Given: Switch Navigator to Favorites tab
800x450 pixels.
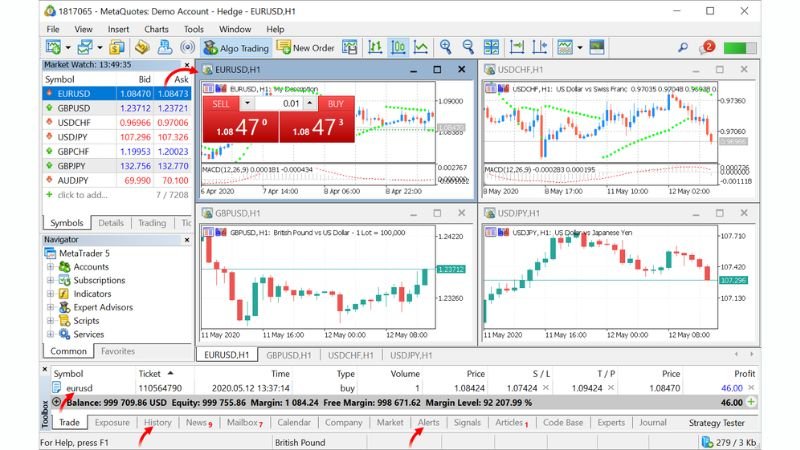Looking at the screenshot, I should click(117, 351).
